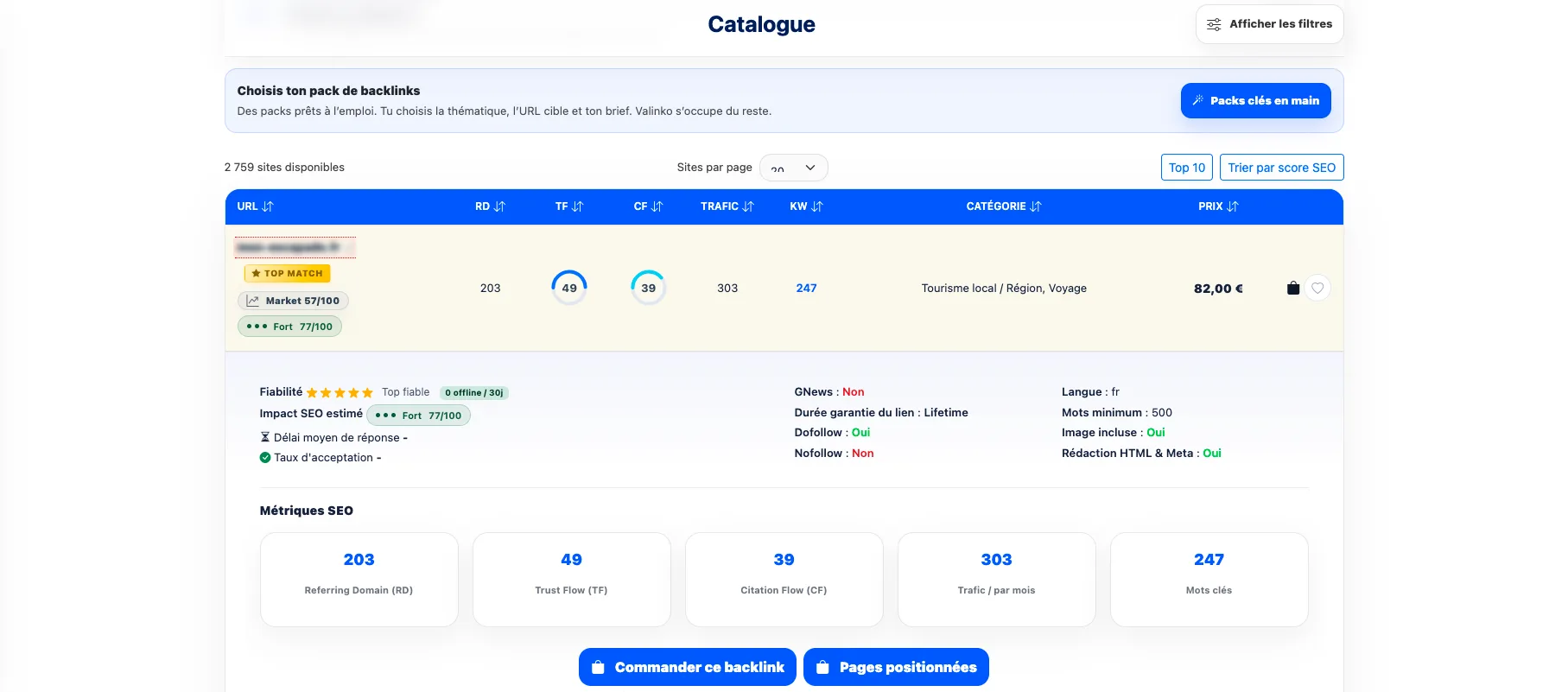
Task: Open the Sites par page dropdown
Action: click(x=793, y=168)
